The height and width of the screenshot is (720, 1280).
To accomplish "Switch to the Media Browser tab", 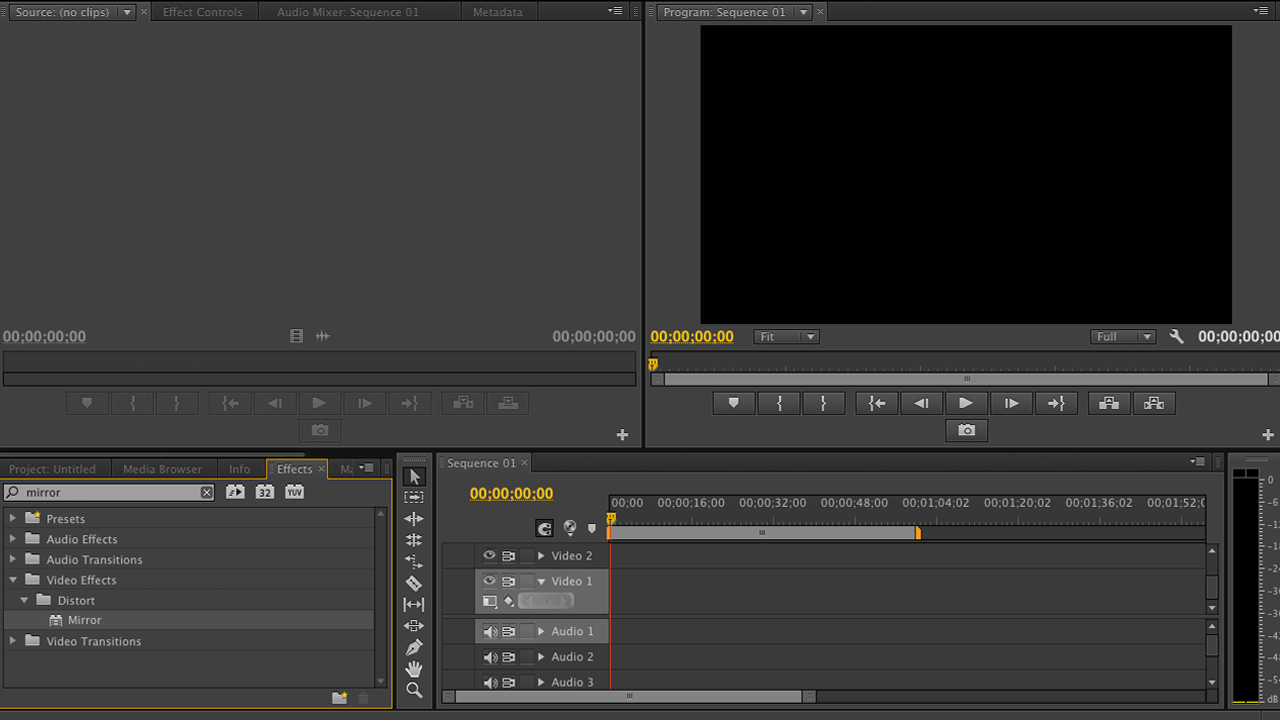I will pyautogui.click(x=162, y=469).
